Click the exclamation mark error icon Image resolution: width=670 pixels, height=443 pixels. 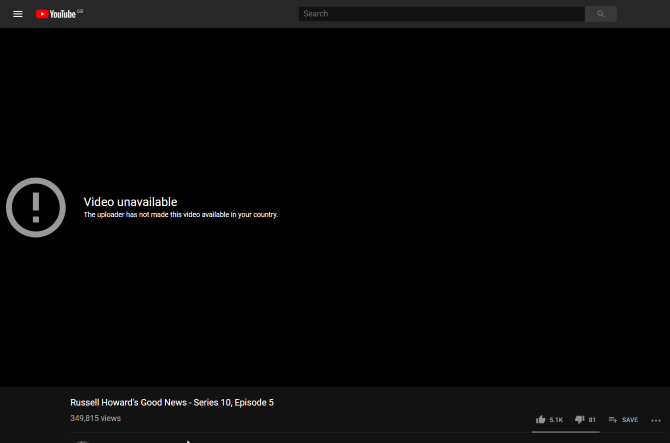[x=36, y=207]
